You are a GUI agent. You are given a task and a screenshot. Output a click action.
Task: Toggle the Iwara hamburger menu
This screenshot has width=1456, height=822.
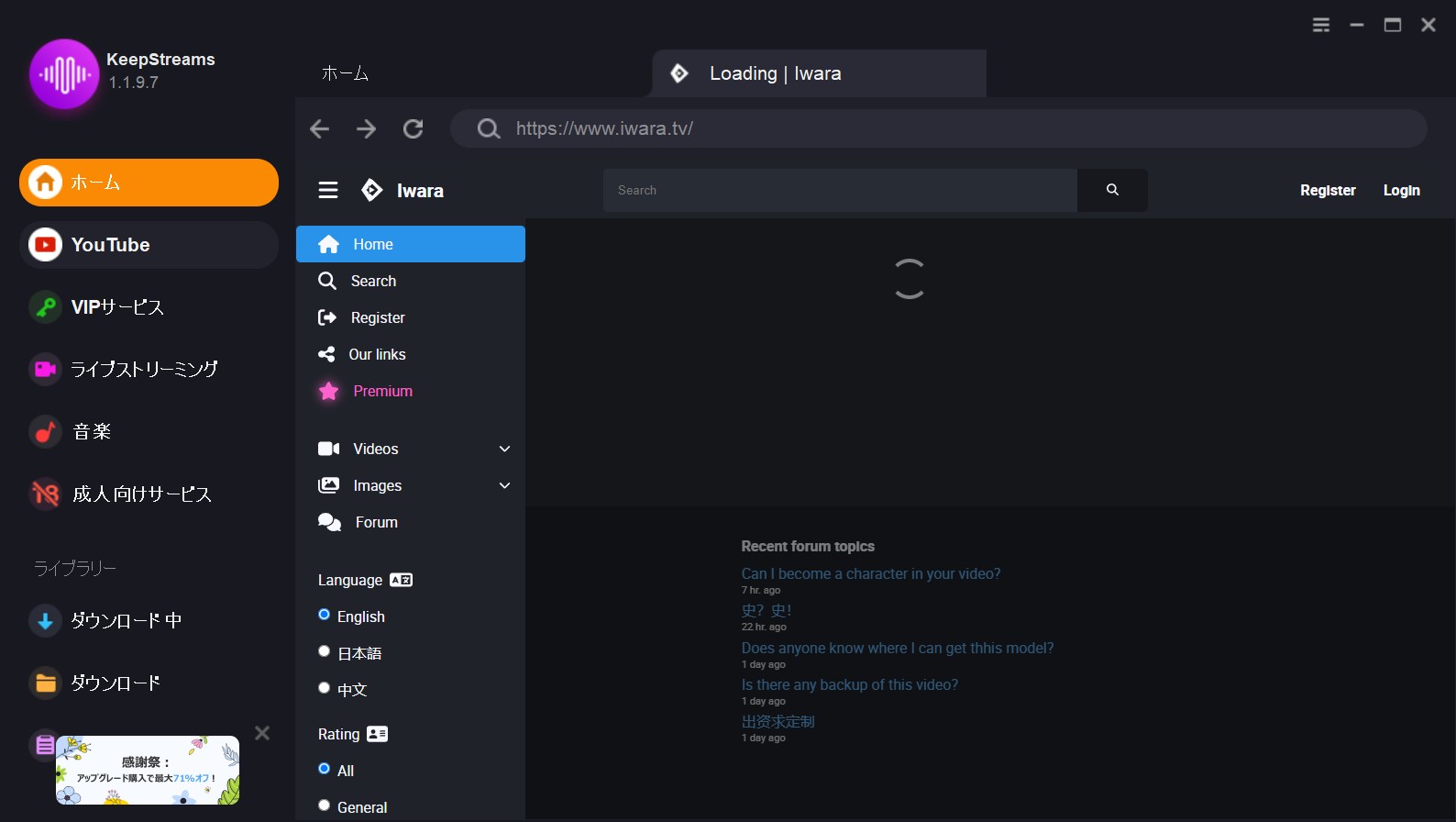tap(328, 190)
